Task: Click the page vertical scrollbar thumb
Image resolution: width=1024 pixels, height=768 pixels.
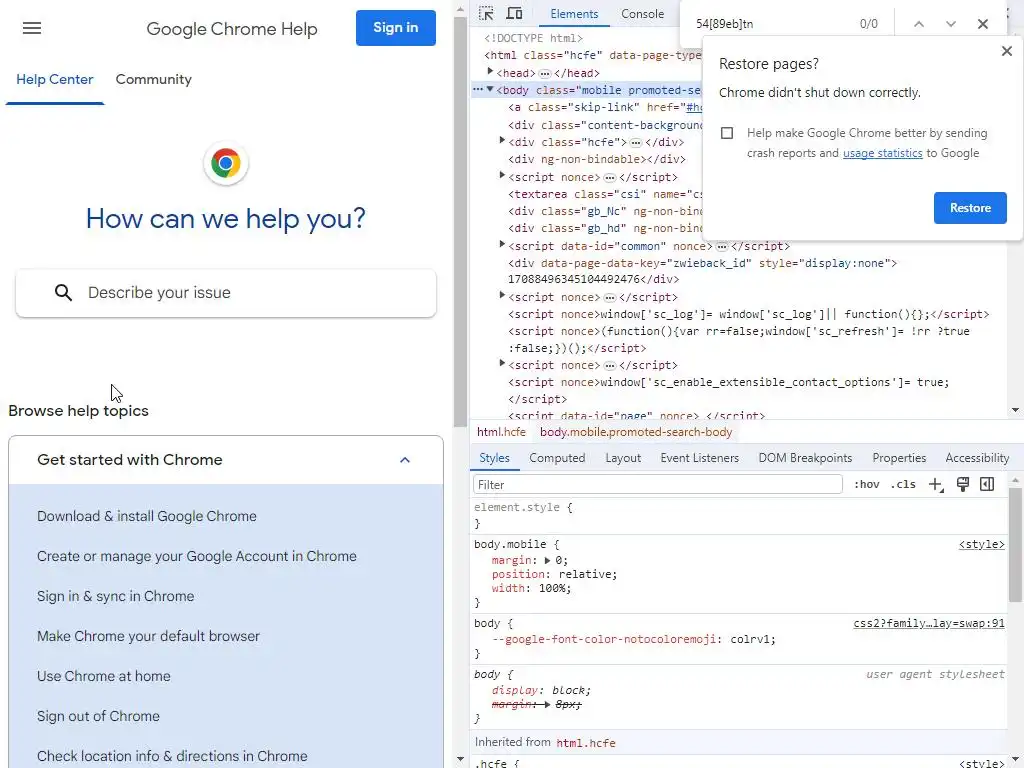Action: click(460, 222)
